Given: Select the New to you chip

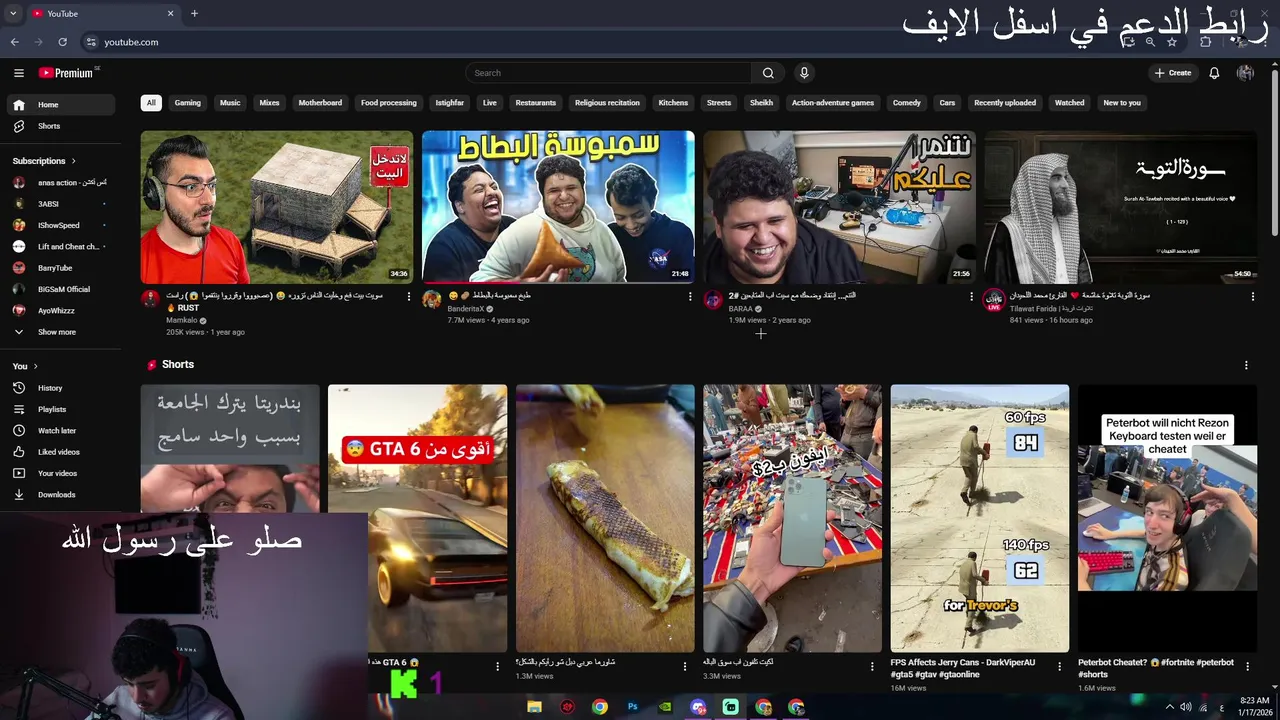Looking at the screenshot, I should click(1122, 103).
